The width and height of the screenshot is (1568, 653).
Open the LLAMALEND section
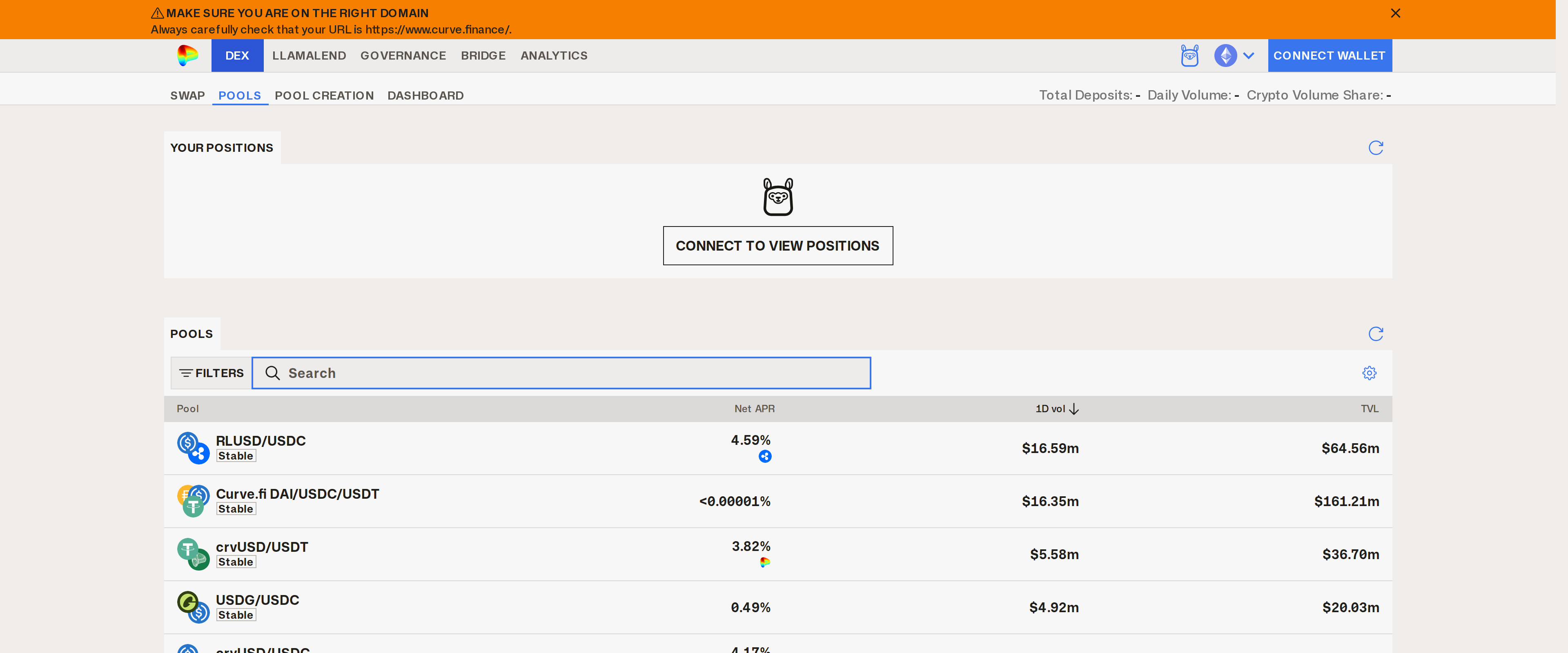309,56
